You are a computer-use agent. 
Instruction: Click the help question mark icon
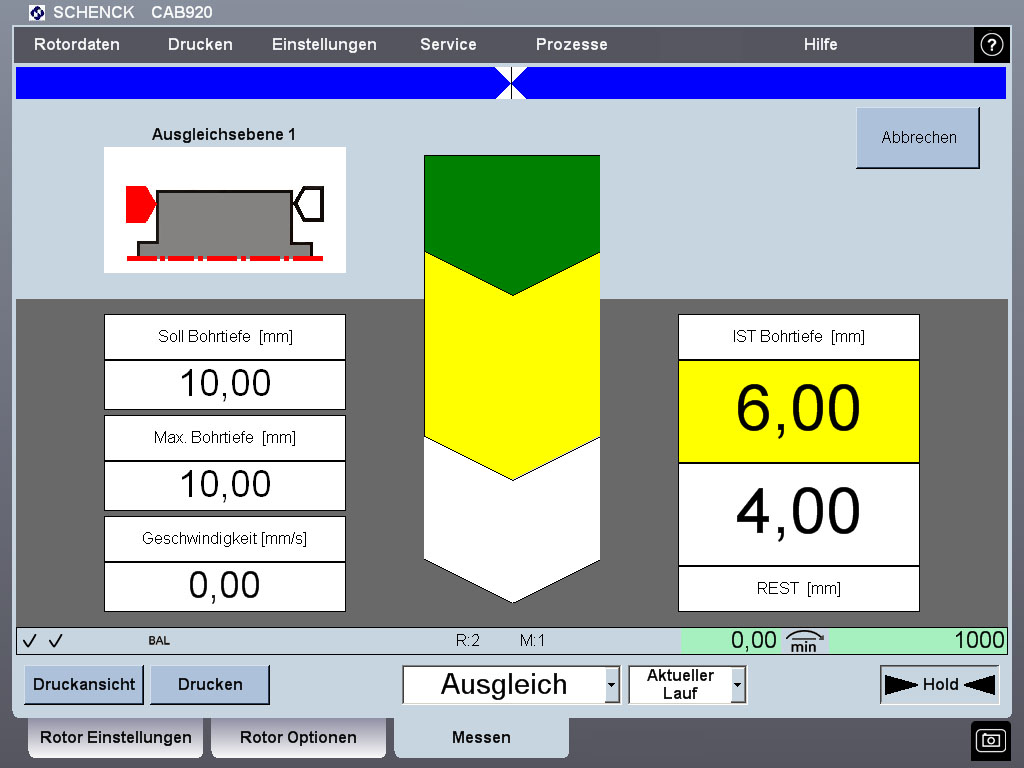tap(990, 45)
